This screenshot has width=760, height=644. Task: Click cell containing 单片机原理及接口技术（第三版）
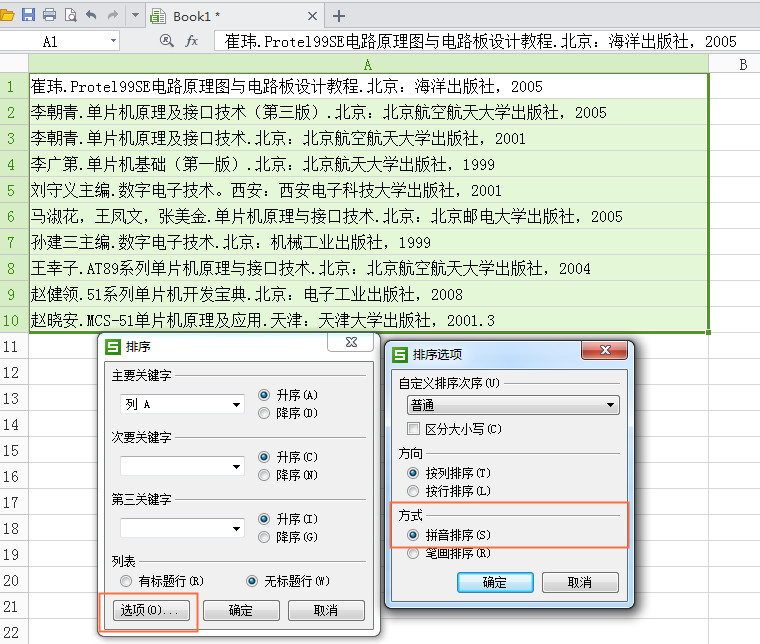368,112
